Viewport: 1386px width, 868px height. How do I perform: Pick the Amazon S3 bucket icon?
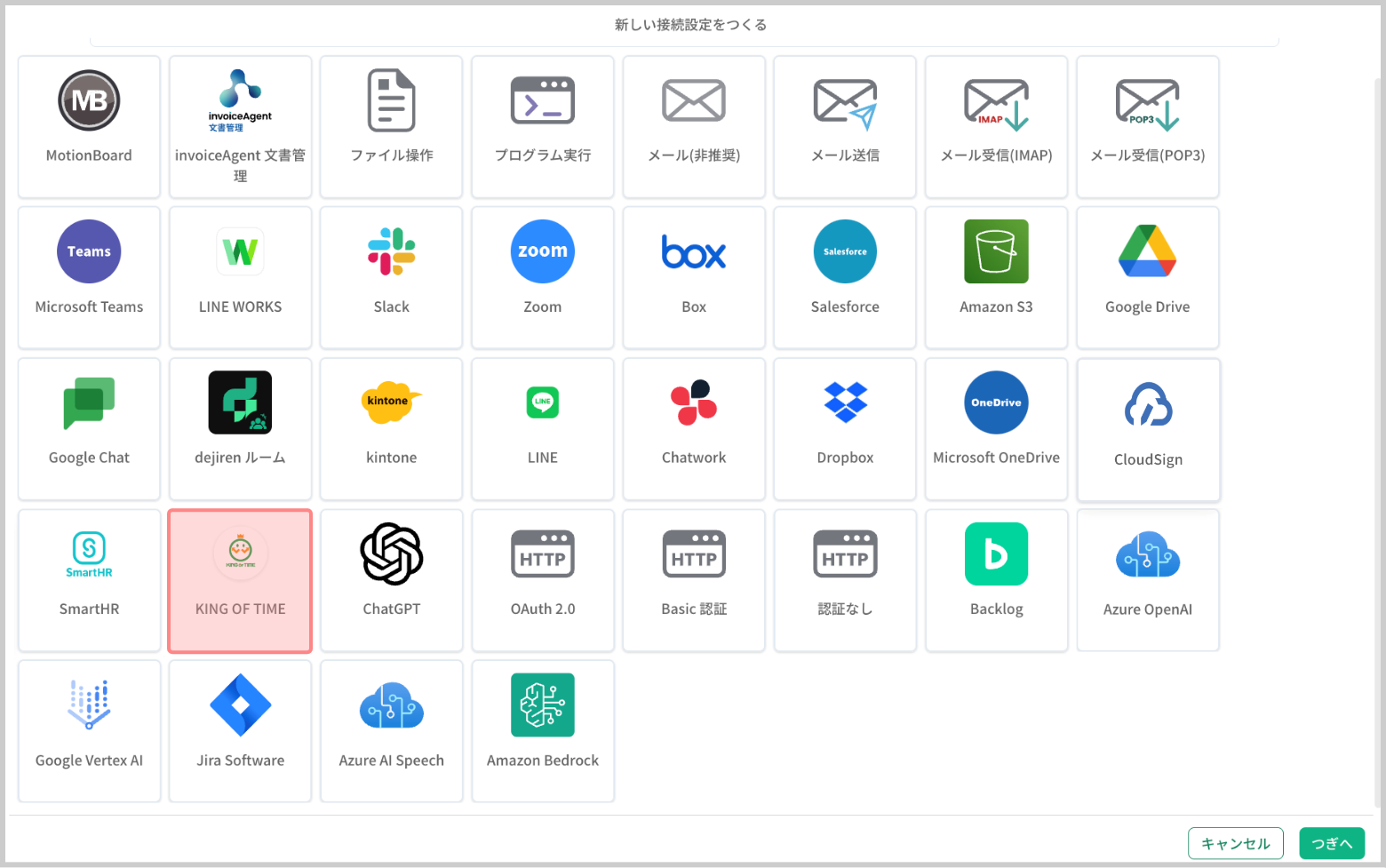[997, 251]
